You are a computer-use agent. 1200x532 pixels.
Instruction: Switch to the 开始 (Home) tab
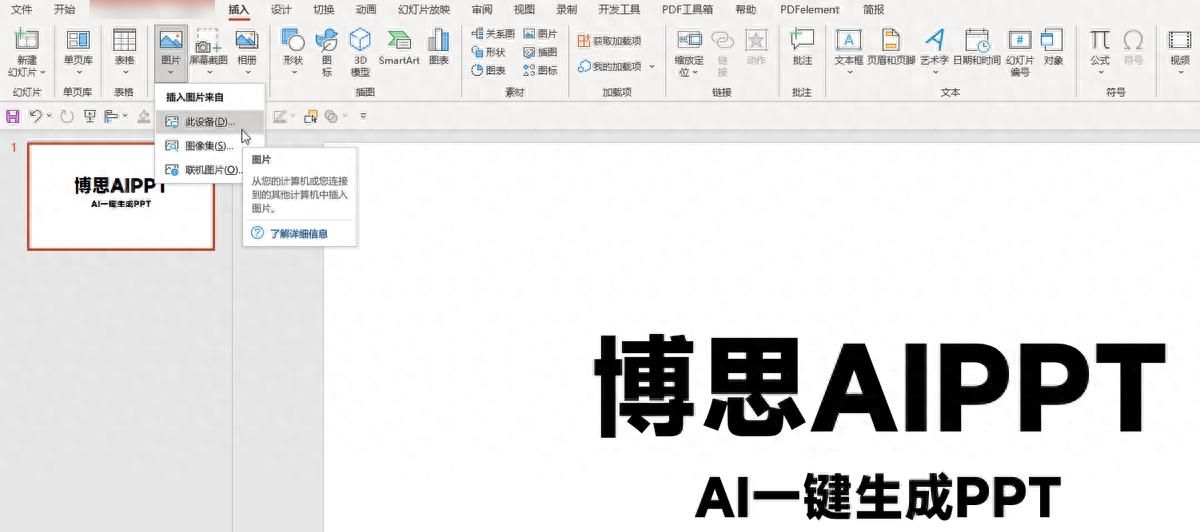point(64,9)
